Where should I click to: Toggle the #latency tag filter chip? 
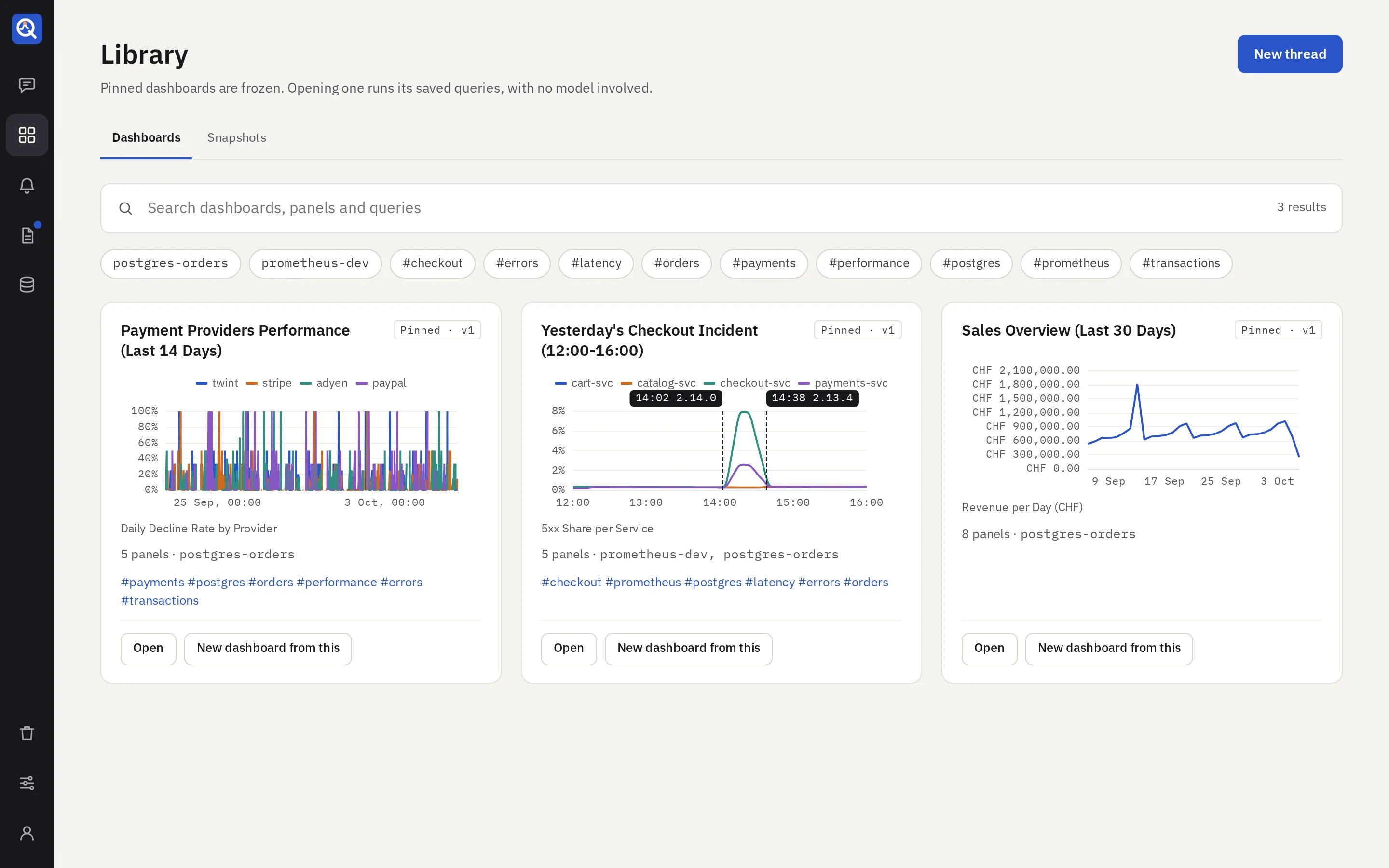pos(596,263)
